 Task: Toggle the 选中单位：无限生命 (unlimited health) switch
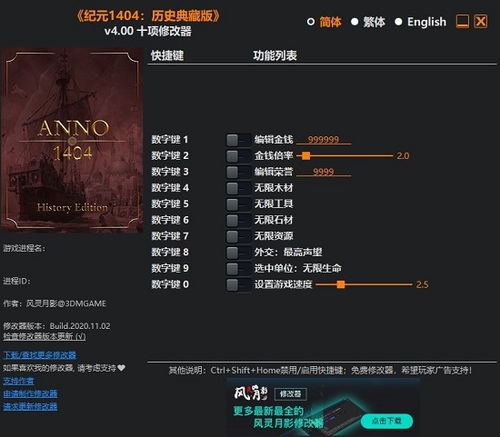click(238, 268)
